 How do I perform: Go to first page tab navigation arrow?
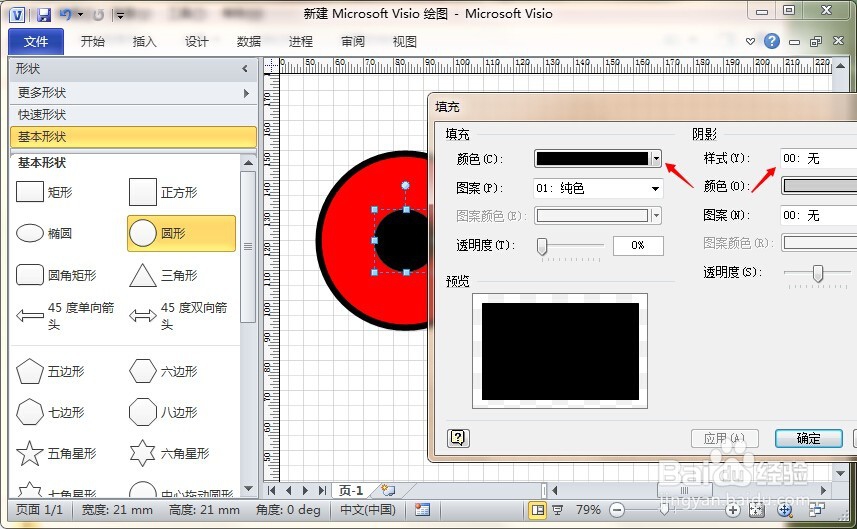[x=272, y=491]
